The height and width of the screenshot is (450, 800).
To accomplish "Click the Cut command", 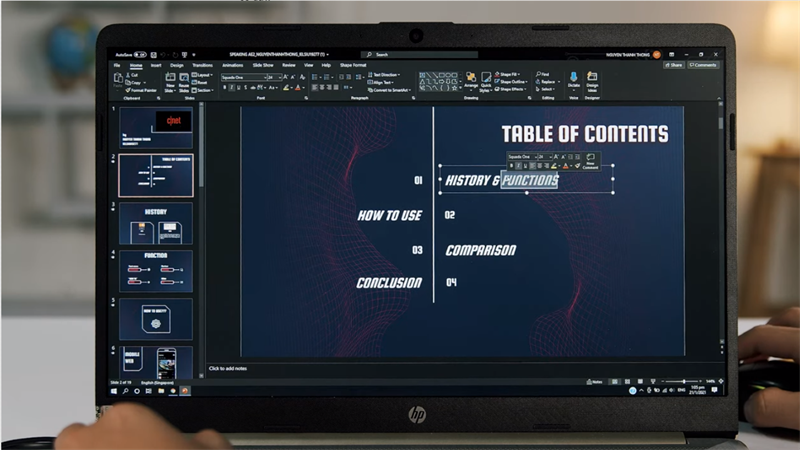I will 132,75.
